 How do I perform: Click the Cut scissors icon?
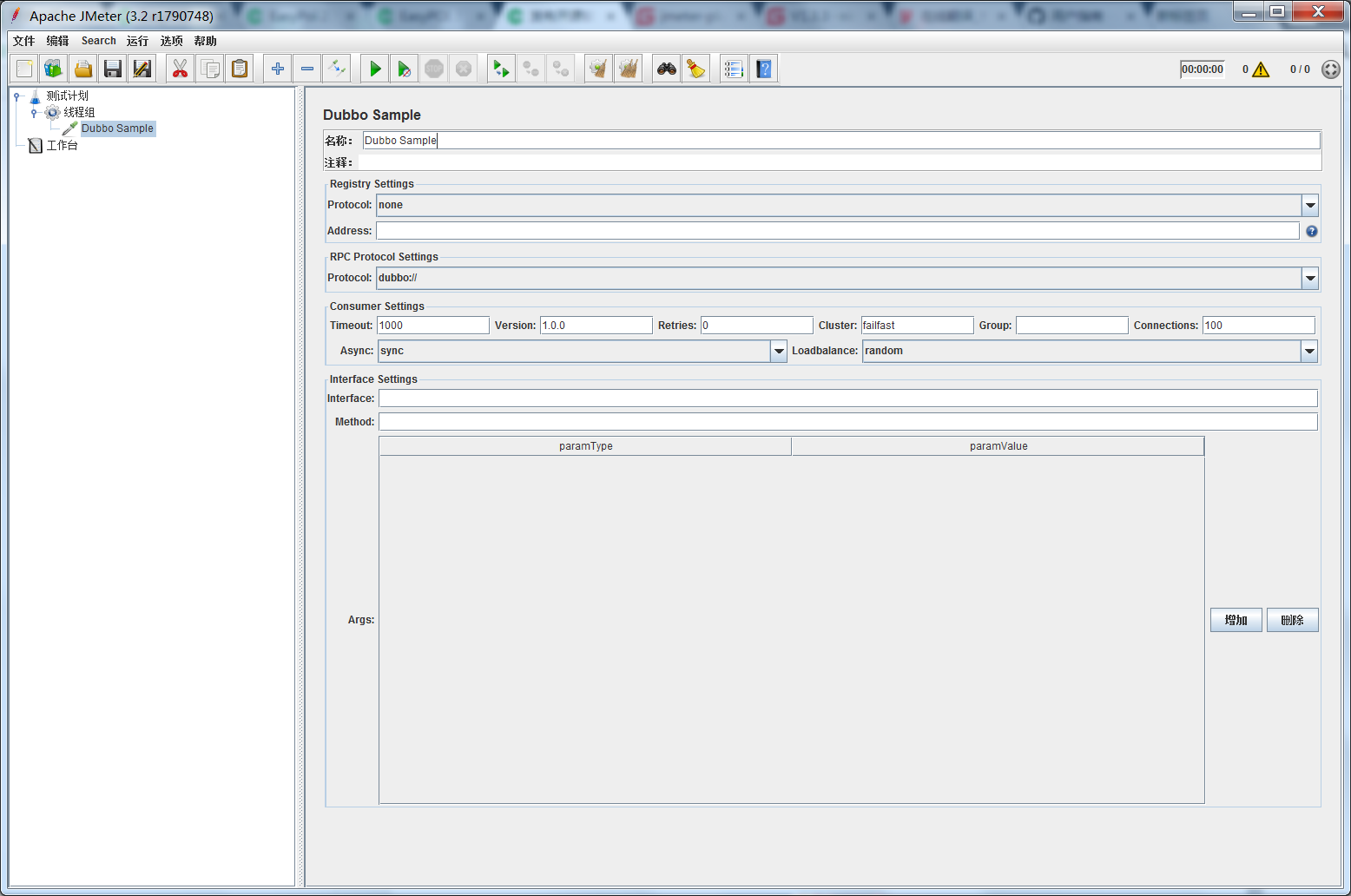[180, 69]
